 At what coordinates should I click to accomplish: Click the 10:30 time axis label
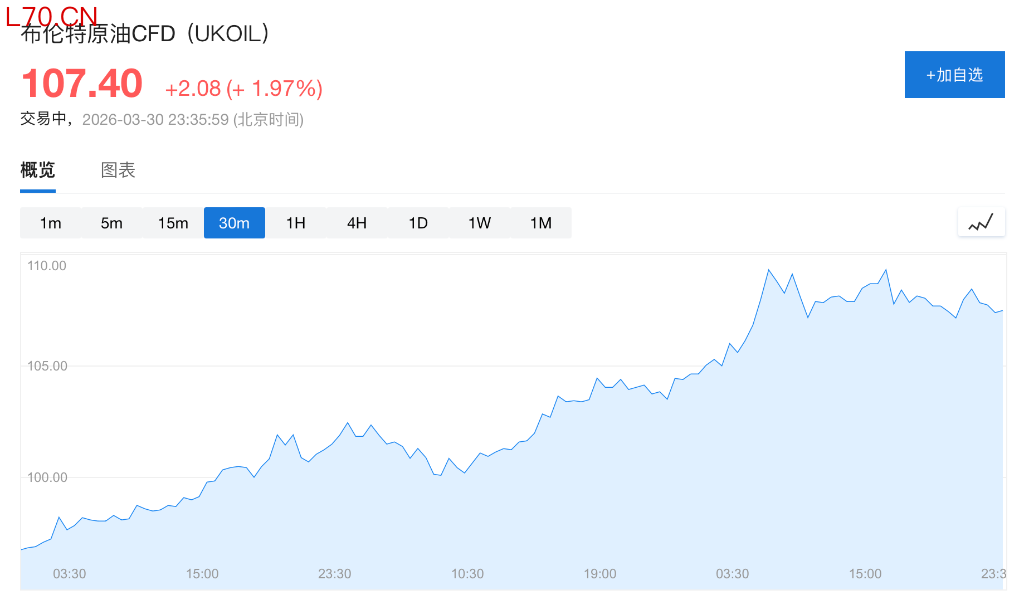tap(467, 574)
